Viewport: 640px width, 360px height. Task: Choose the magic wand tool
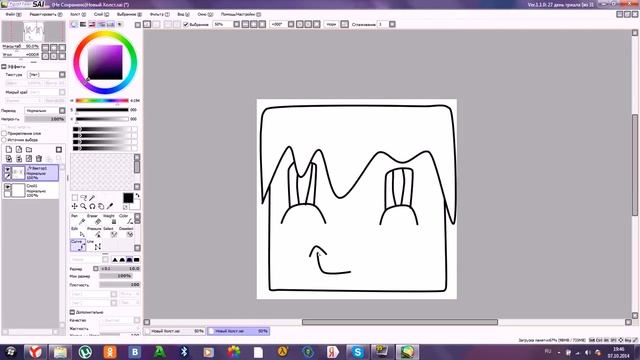(92, 198)
